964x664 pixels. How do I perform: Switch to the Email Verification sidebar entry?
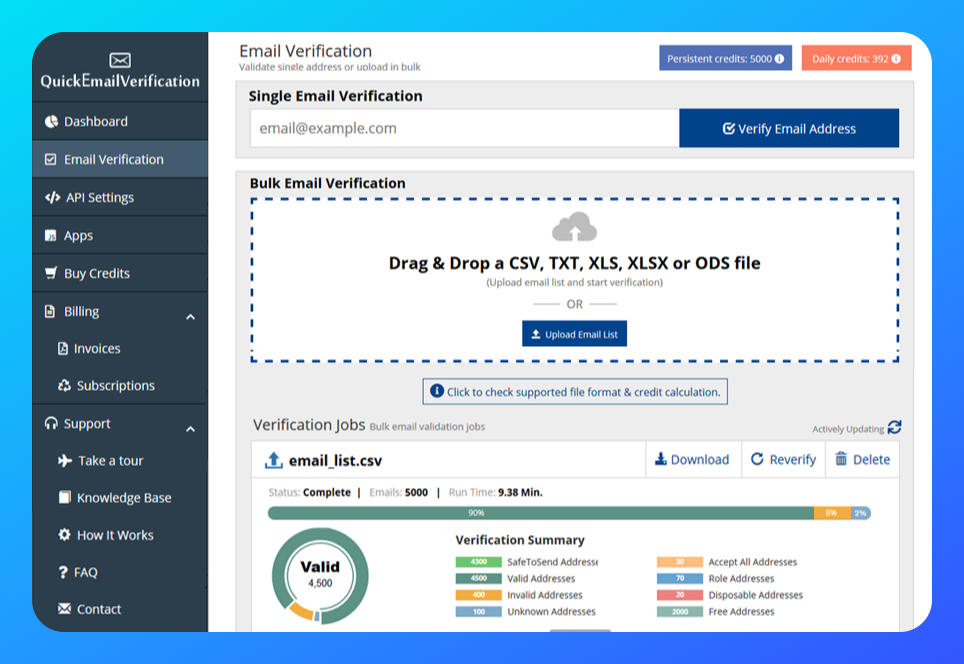click(x=113, y=158)
